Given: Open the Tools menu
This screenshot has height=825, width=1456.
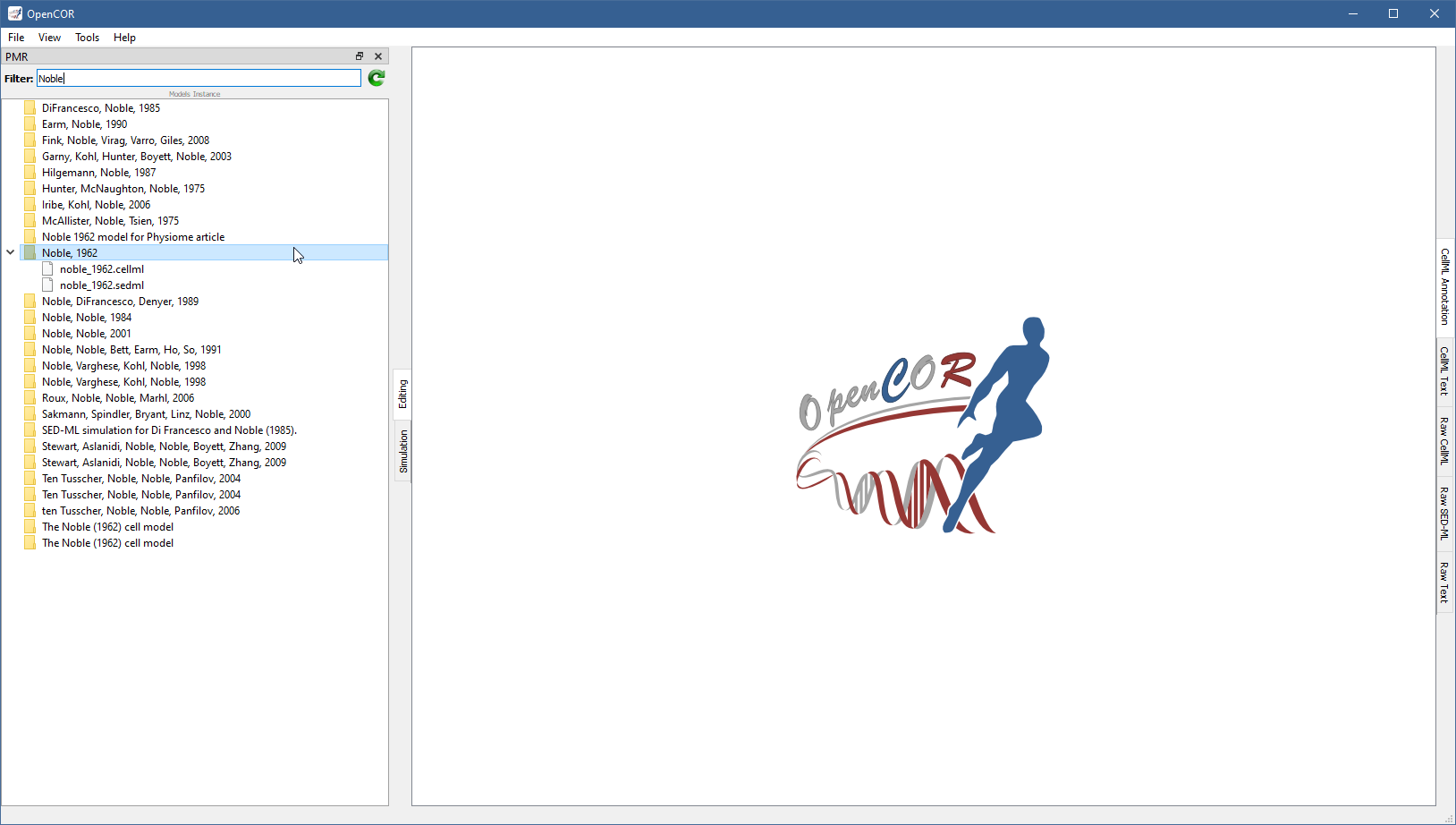Looking at the screenshot, I should (x=87, y=38).
